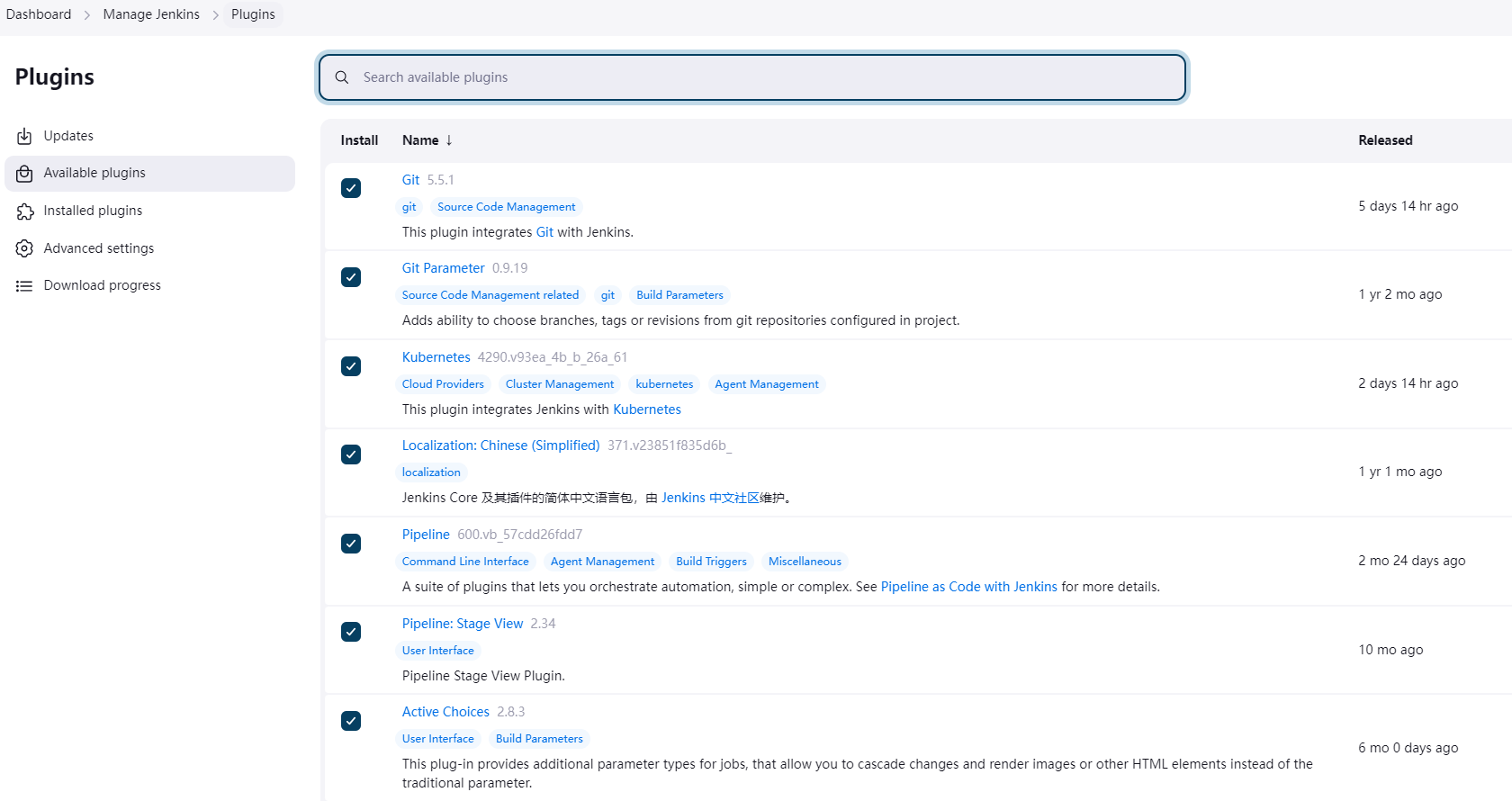The image size is (1512, 801).
Task: Click User Interface tag on Stage View
Action: 438,651
